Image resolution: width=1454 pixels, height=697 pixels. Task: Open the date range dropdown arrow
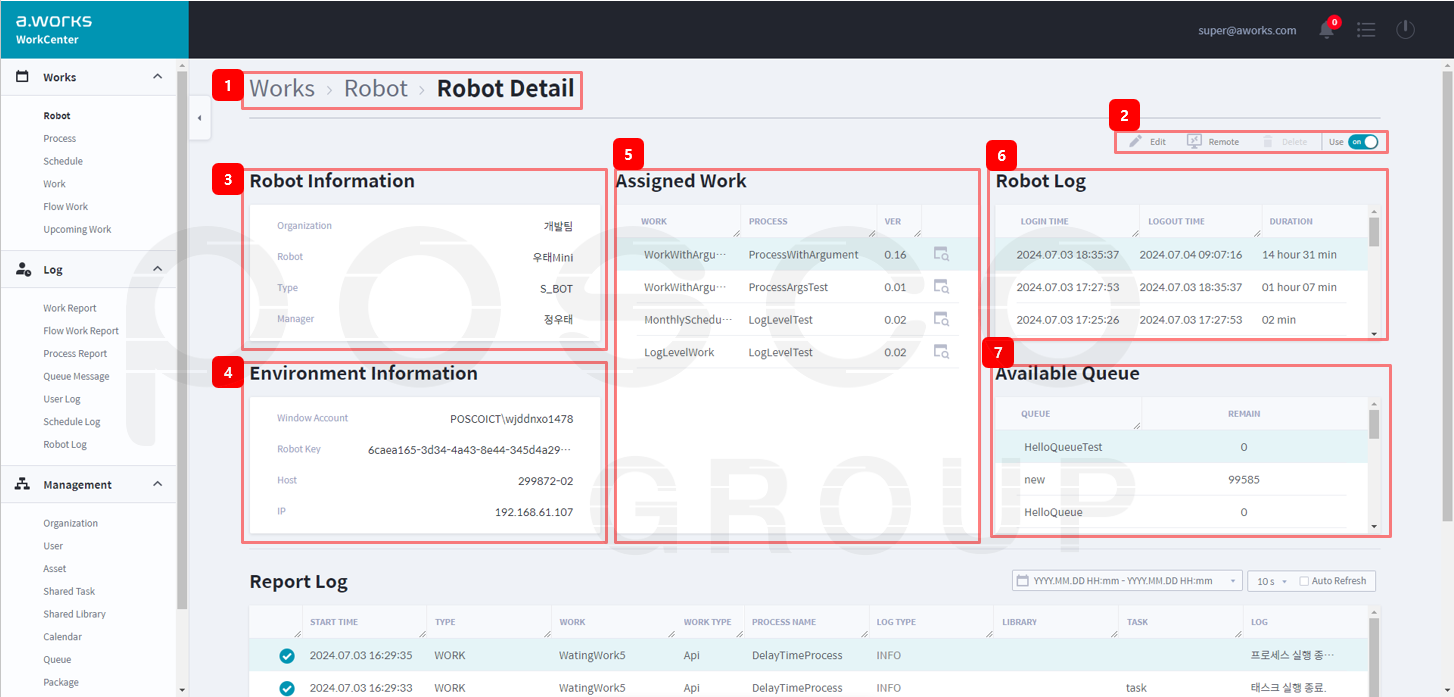click(1233, 581)
